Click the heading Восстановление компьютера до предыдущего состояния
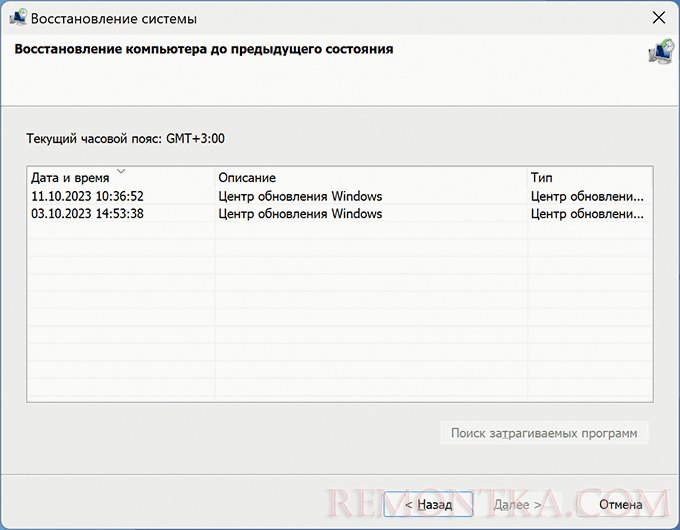The height and width of the screenshot is (530, 680). click(x=204, y=49)
